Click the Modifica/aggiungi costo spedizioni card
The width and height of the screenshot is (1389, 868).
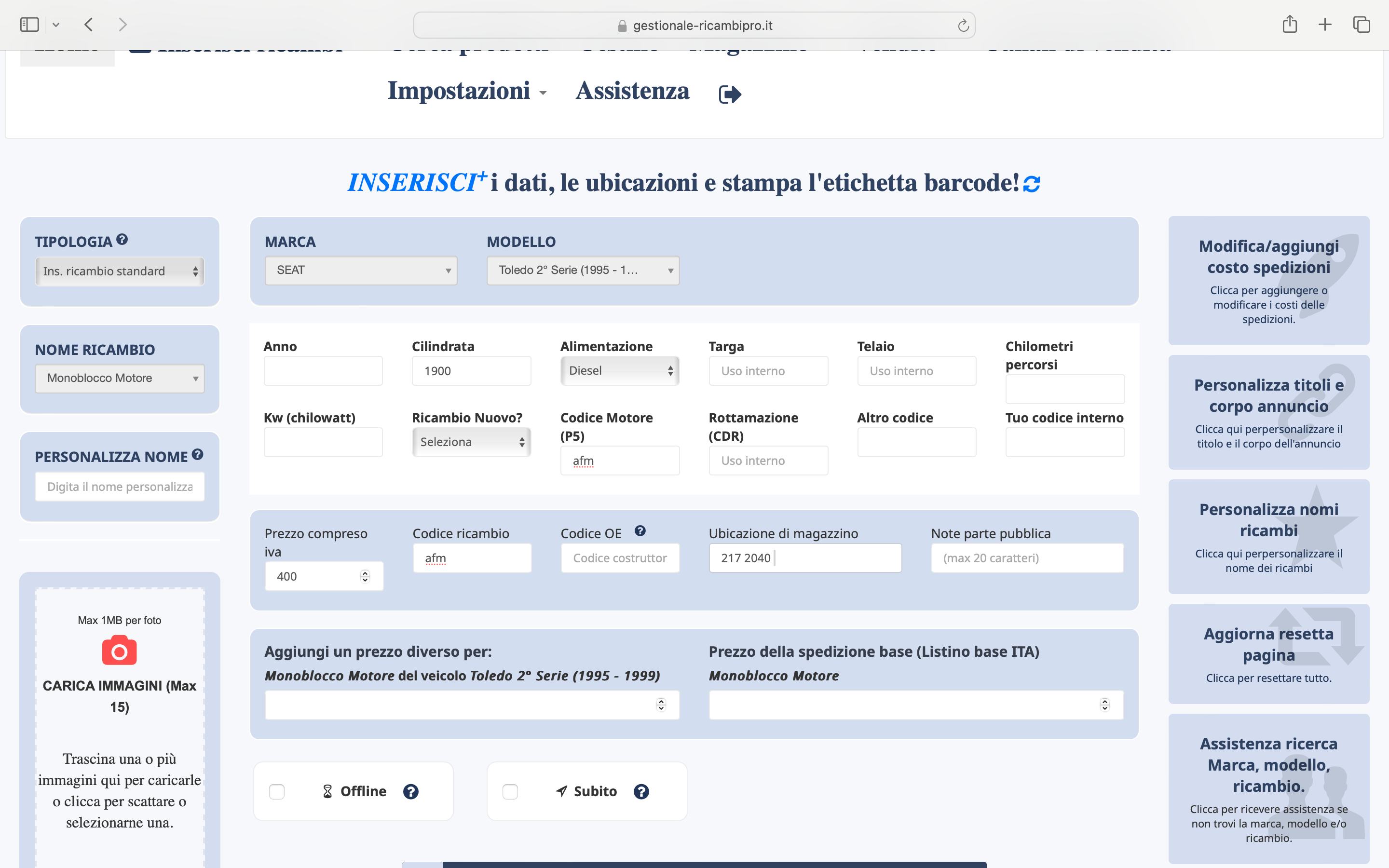(x=1268, y=281)
